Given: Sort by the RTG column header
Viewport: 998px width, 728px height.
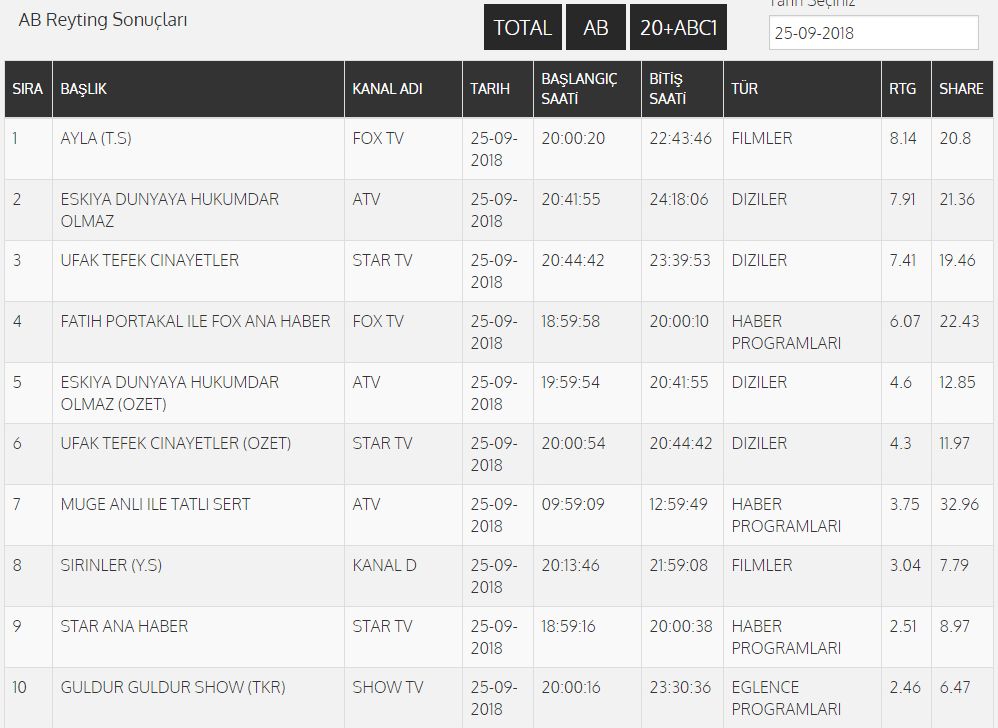Looking at the screenshot, I should [903, 88].
